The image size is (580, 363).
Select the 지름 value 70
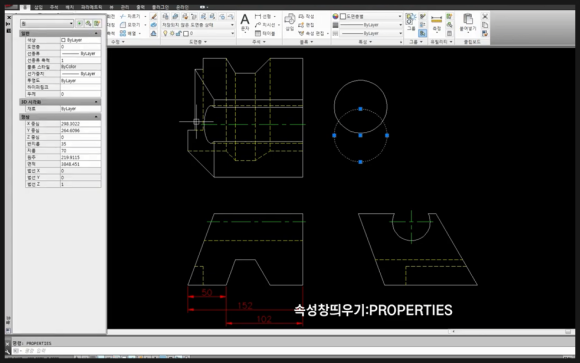80,151
